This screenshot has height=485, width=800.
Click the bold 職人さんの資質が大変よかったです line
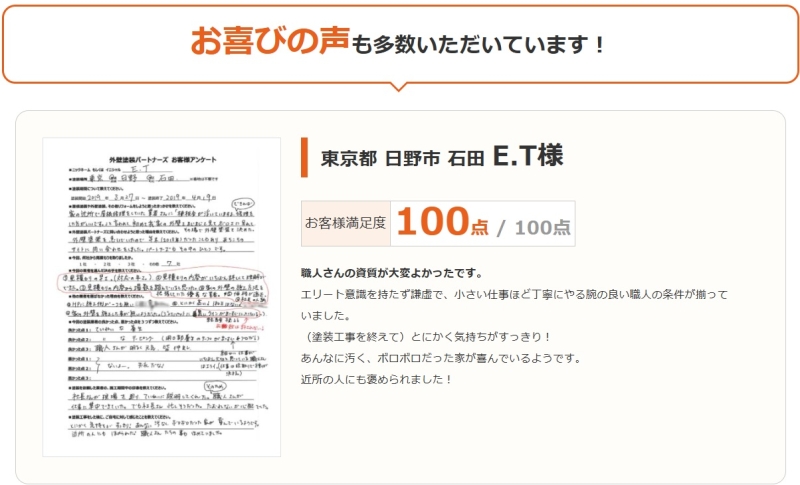[404, 273]
